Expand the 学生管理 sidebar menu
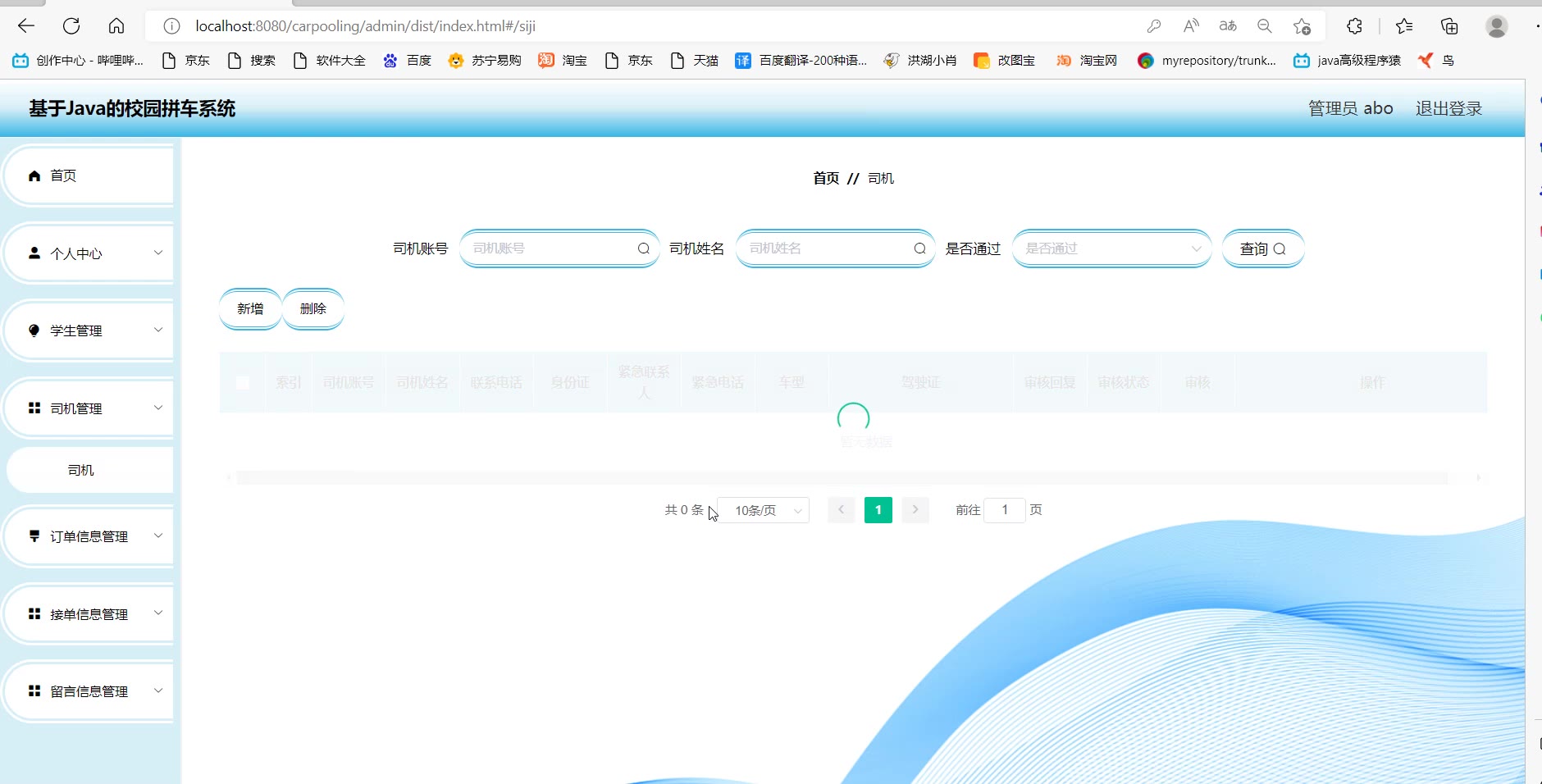 coord(89,330)
